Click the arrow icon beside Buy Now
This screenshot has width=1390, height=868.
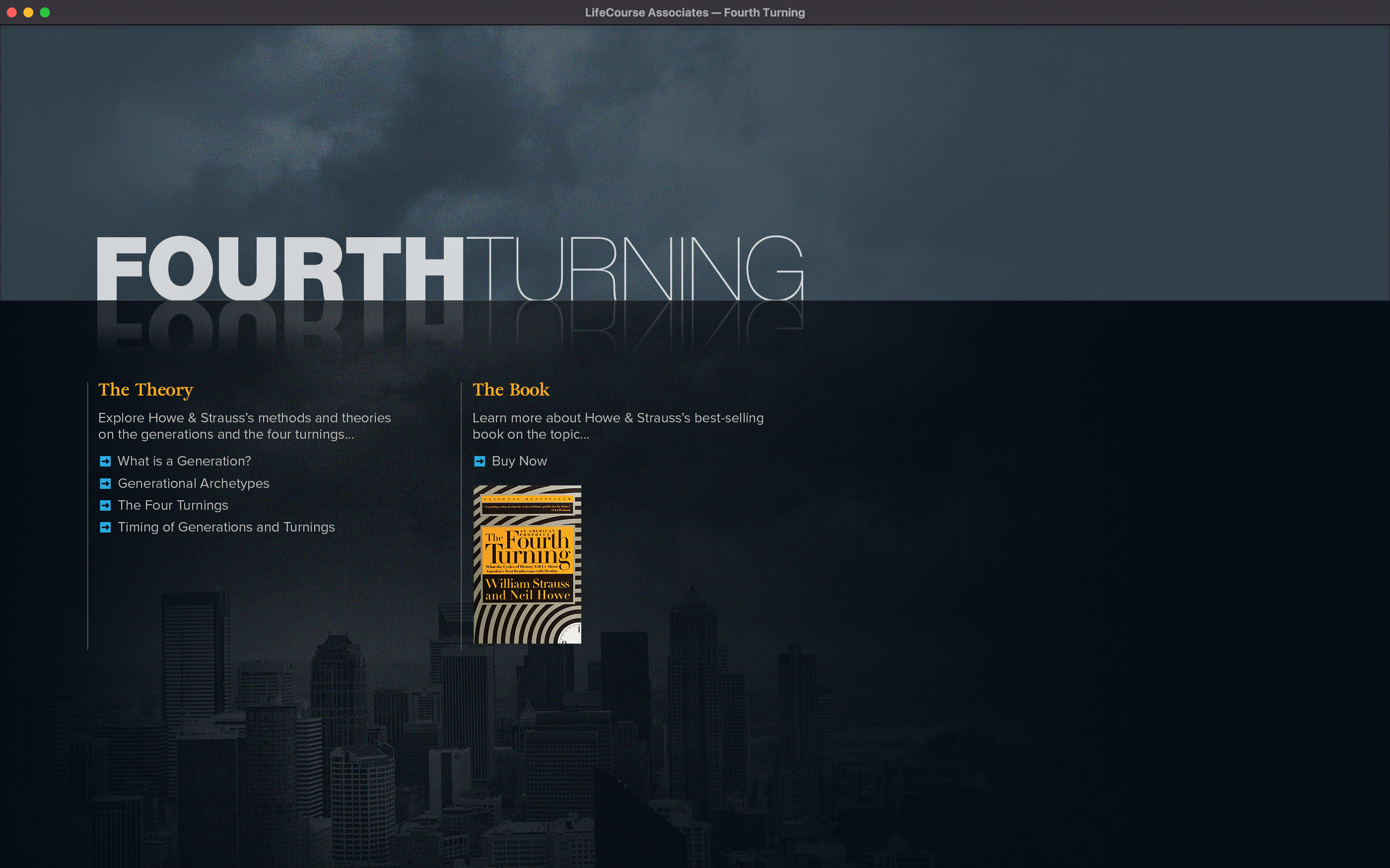pyautogui.click(x=480, y=461)
